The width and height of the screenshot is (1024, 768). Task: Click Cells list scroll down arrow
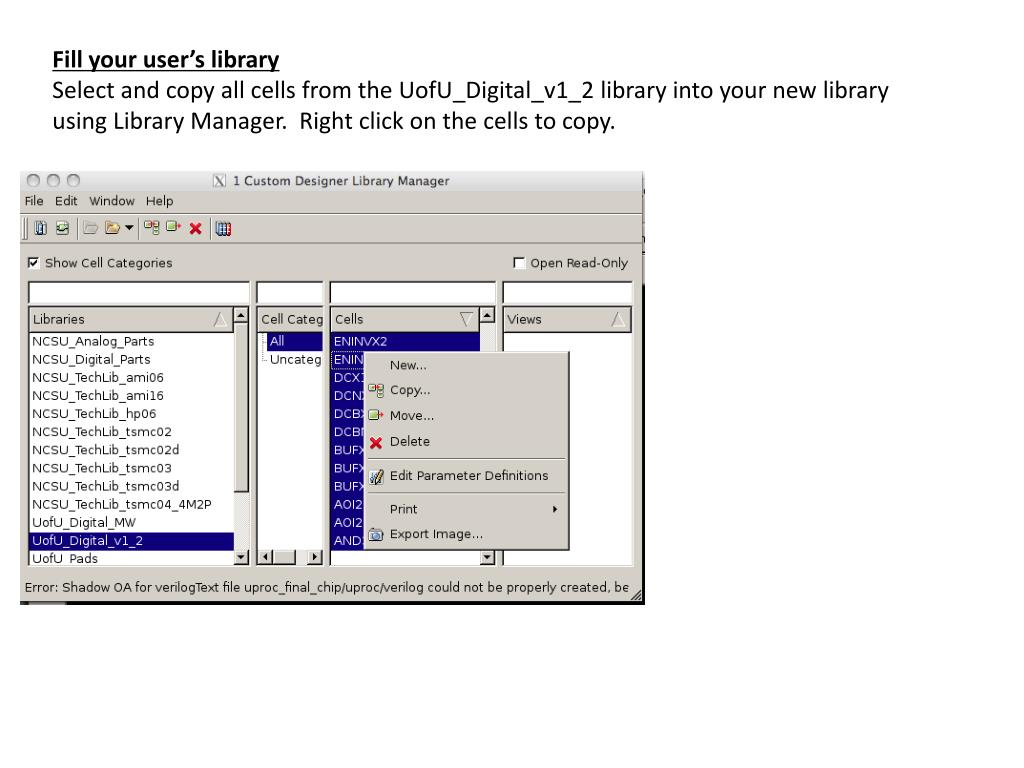tap(487, 558)
